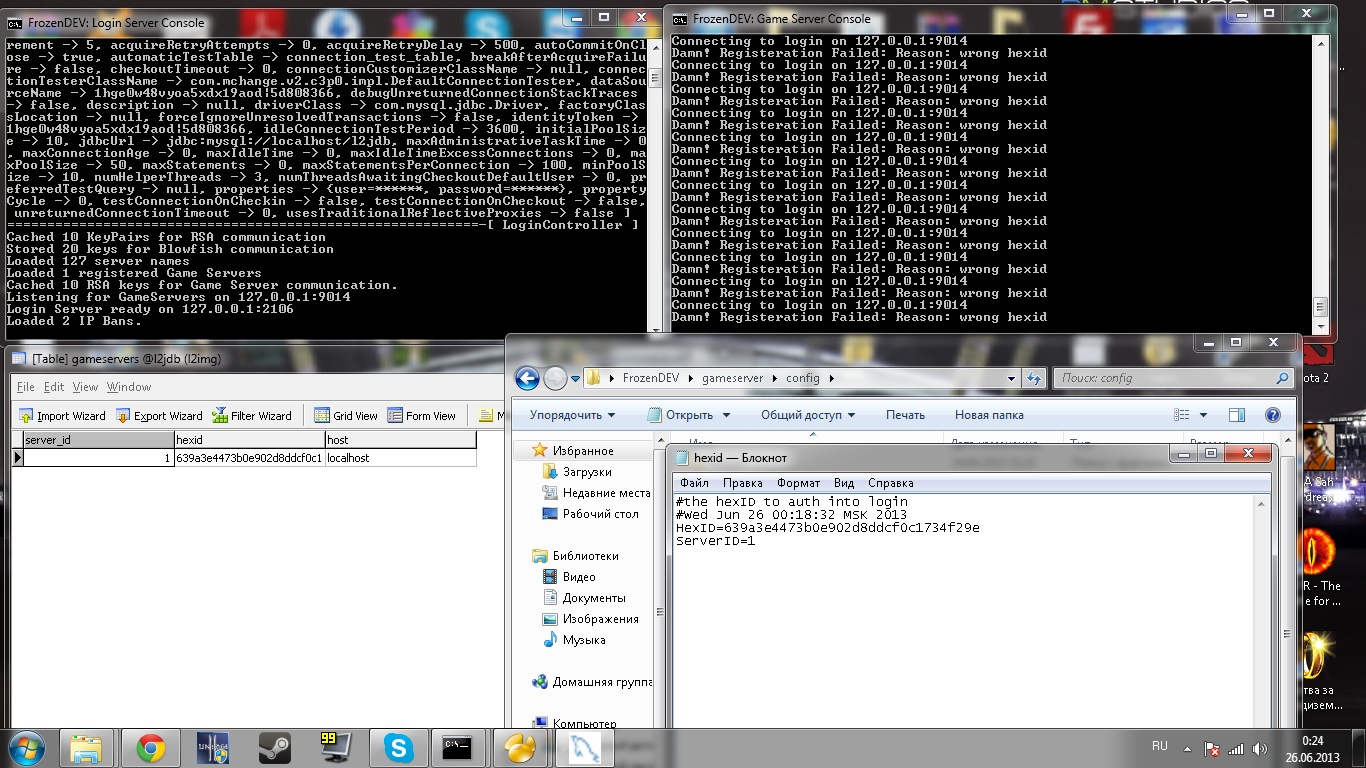Screen dimensions: 1366x768
Task: Select Избранное in Explorer navigation pane
Action: tap(581, 451)
